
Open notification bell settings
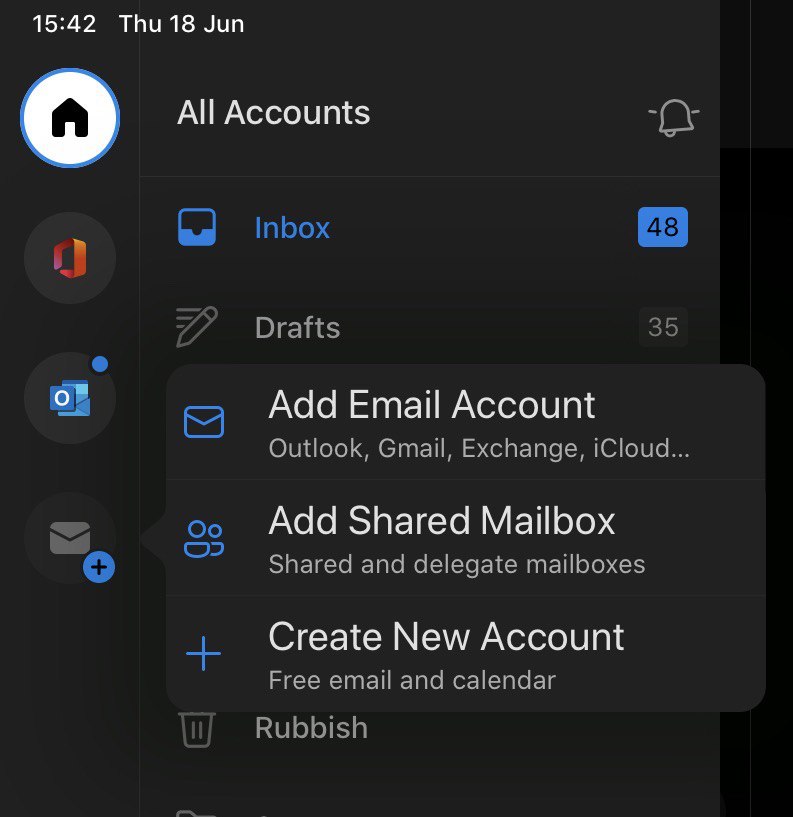(x=673, y=117)
